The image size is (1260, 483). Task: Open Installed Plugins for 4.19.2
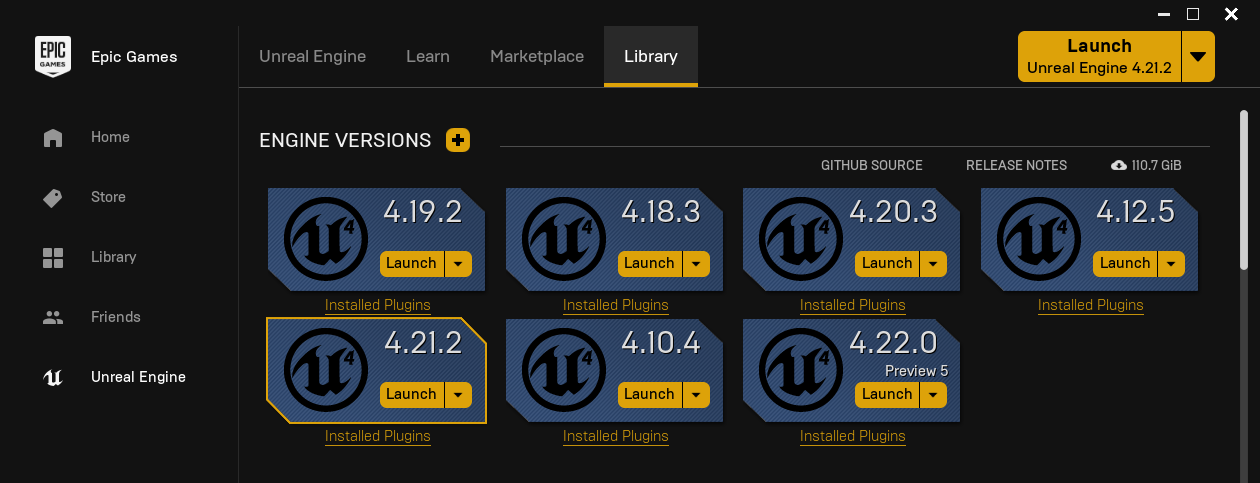click(378, 305)
